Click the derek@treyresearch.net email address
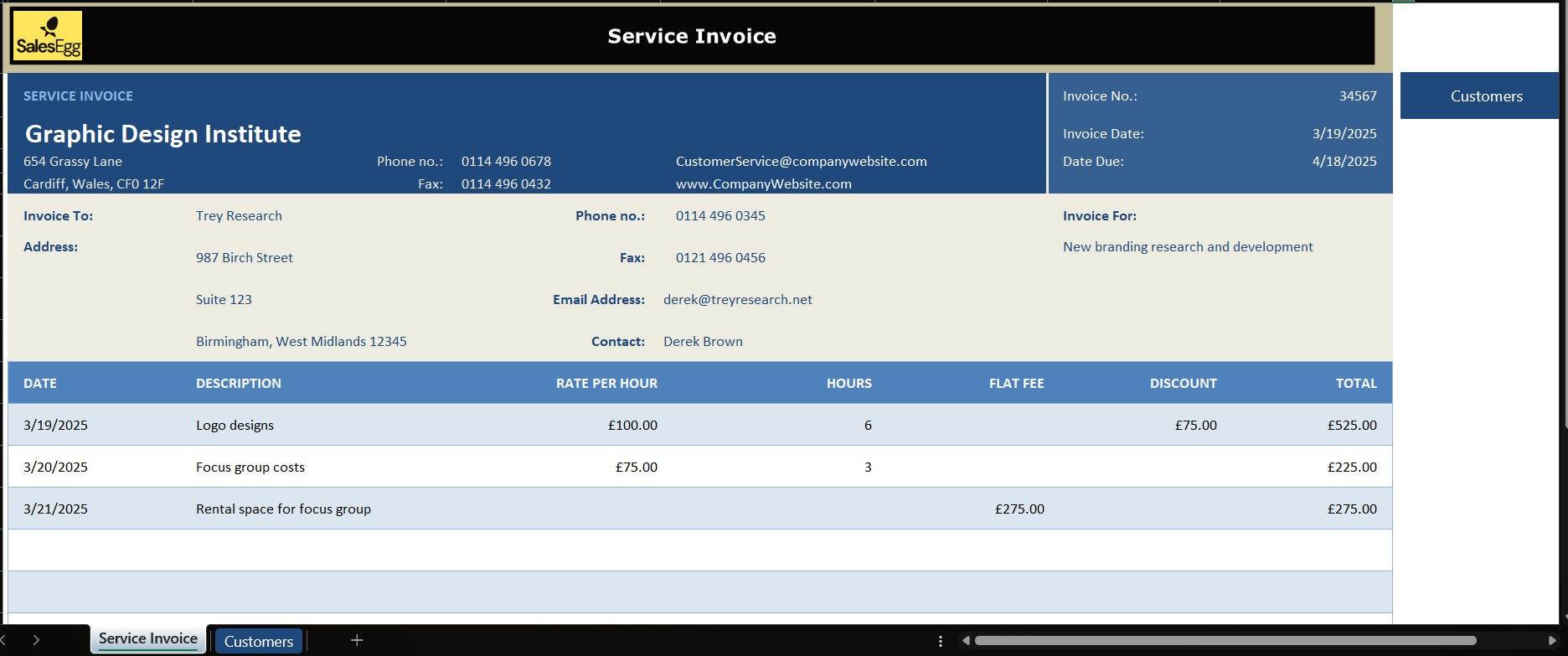Viewport: 1568px width, 656px height. click(x=737, y=300)
